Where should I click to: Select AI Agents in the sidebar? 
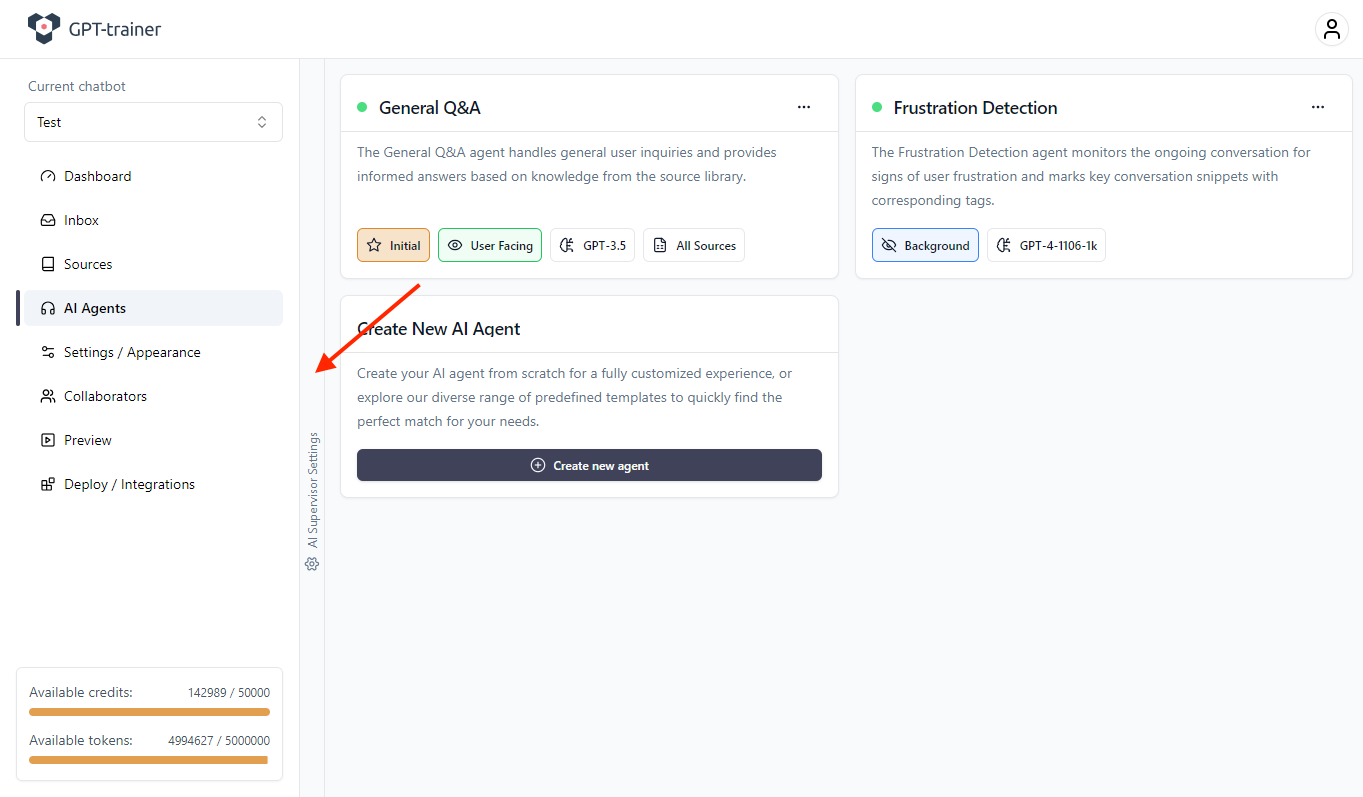(x=150, y=308)
